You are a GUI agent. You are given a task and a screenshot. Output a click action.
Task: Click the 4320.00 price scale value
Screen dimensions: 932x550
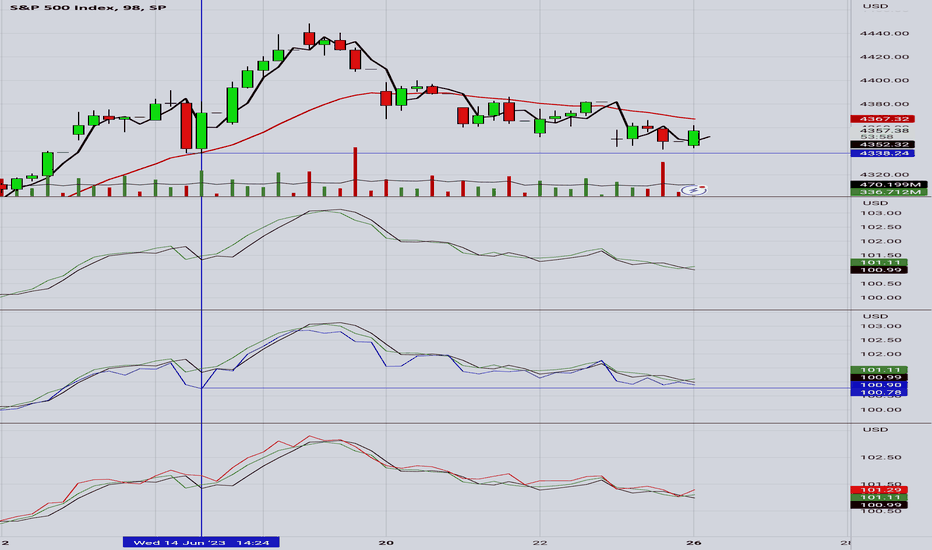tap(884, 175)
